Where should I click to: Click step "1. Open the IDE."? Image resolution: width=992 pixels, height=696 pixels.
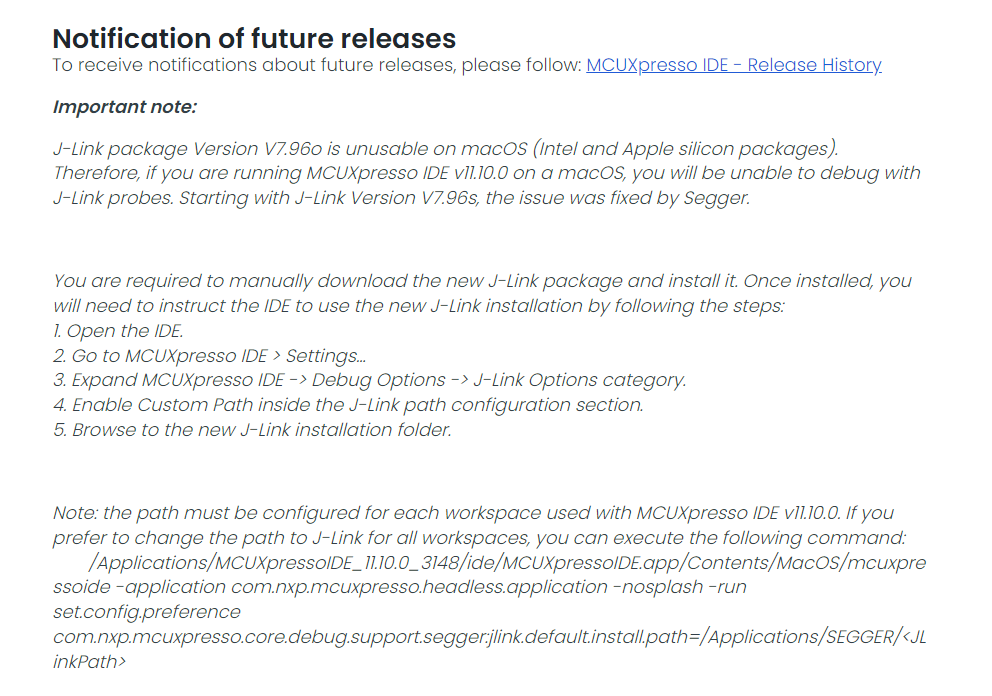tap(118, 331)
